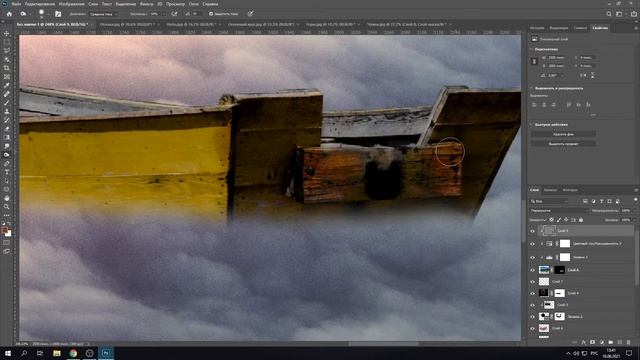
Task: Open the Изображение menu
Action: [x=71, y=4]
